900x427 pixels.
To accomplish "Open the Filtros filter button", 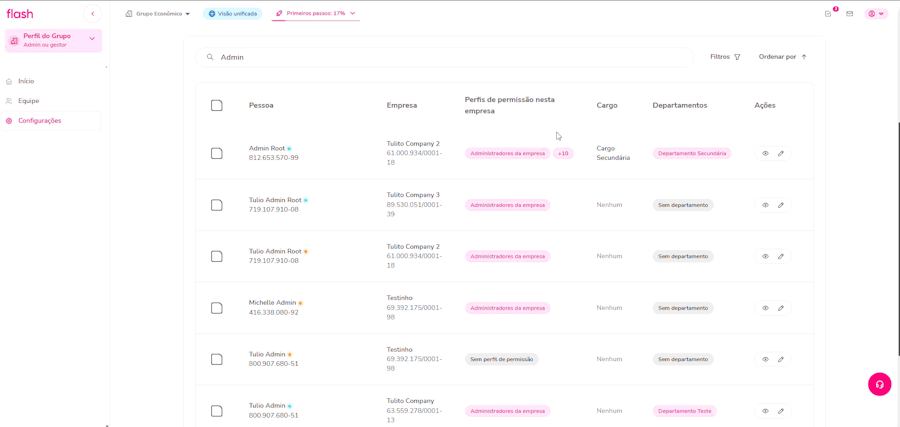I will tap(725, 57).
